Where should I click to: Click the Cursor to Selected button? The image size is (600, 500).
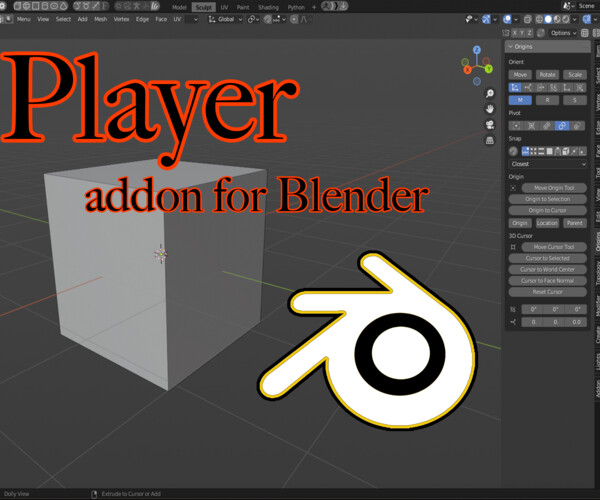click(548, 258)
